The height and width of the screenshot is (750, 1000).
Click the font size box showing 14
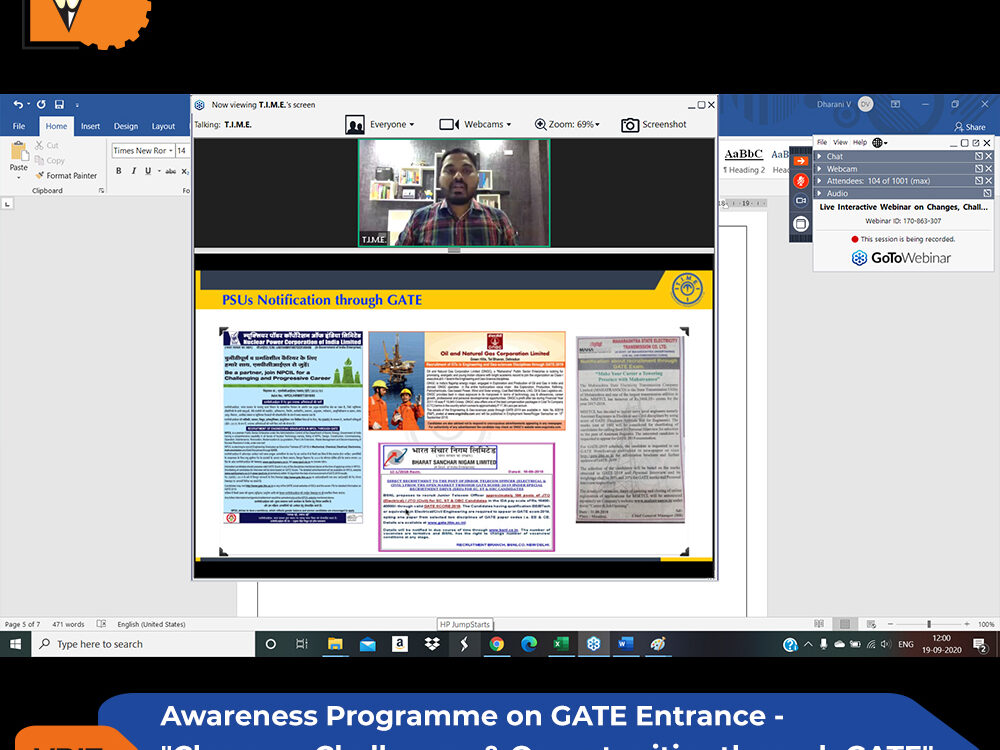[182, 151]
